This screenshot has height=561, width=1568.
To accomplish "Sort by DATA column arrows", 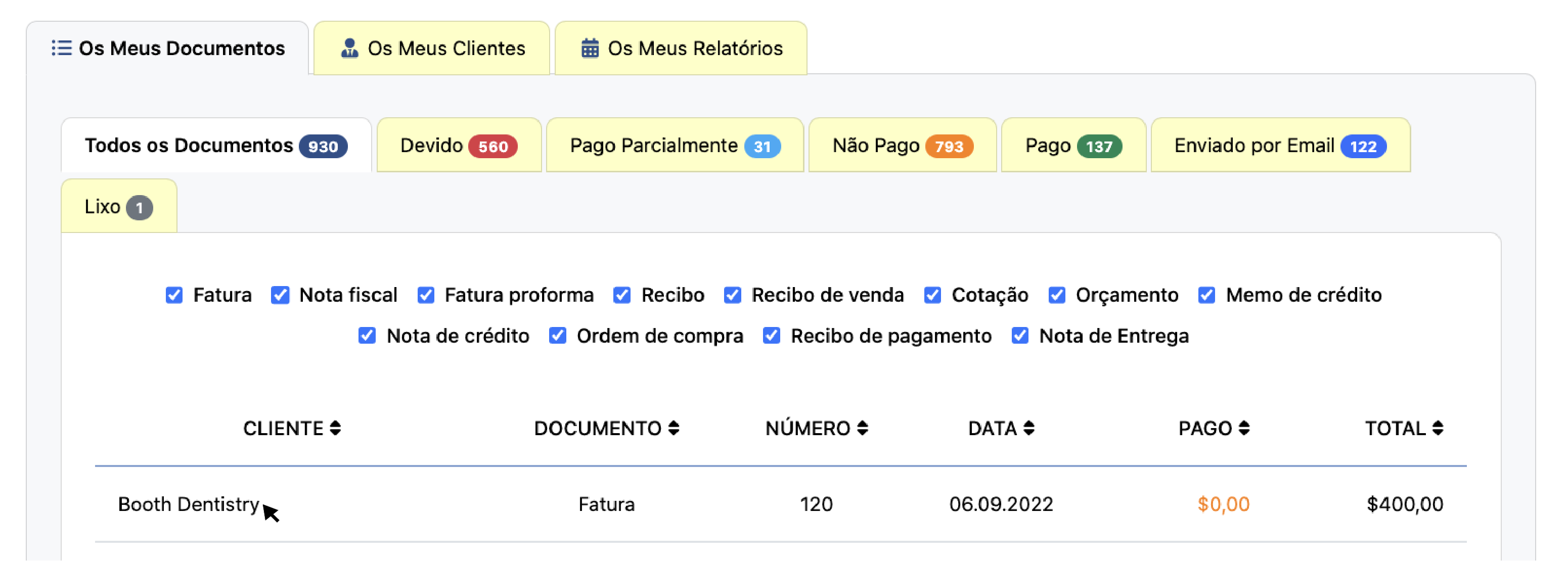I will pyautogui.click(x=1028, y=429).
